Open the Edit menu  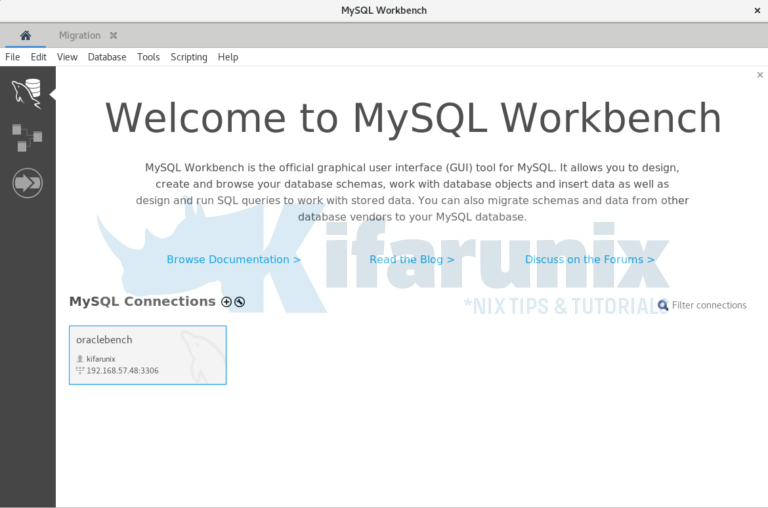pyautogui.click(x=38, y=57)
